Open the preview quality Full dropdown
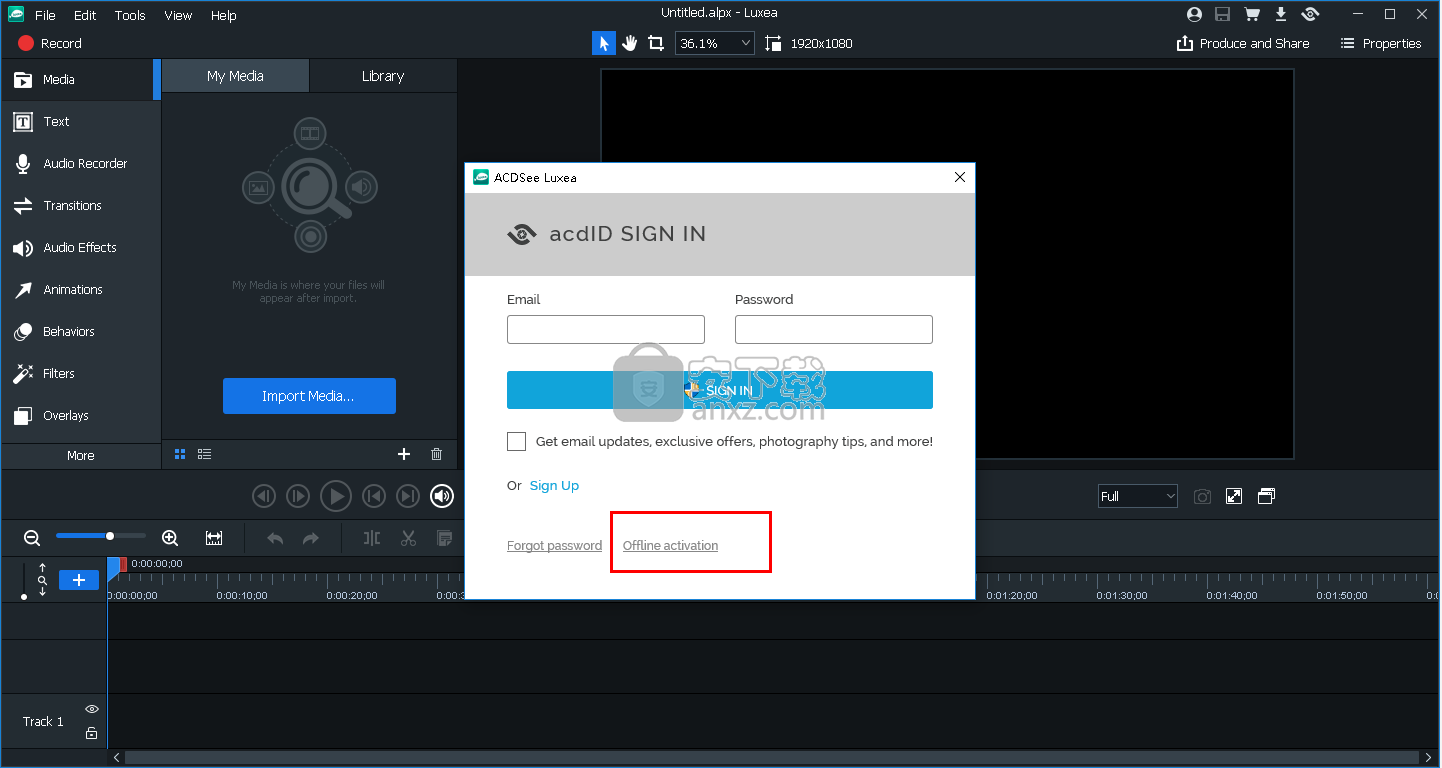Image resolution: width=1442 pixels, height=768 pixels. (1138, 496)
